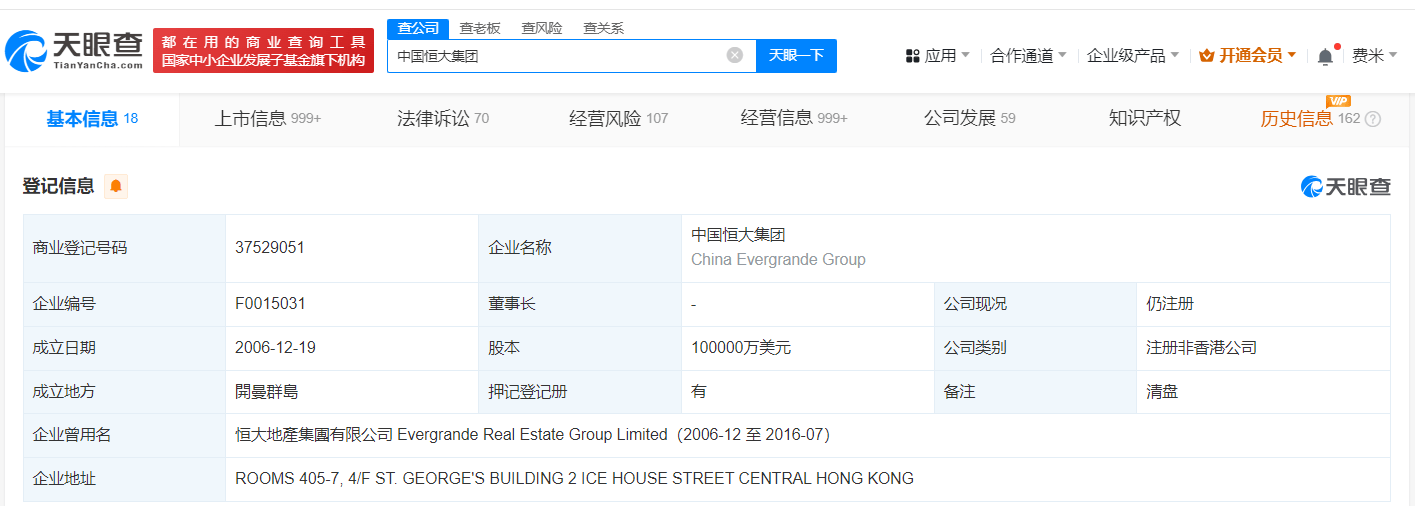Click the 企业地址 label cell

(124, 479)
